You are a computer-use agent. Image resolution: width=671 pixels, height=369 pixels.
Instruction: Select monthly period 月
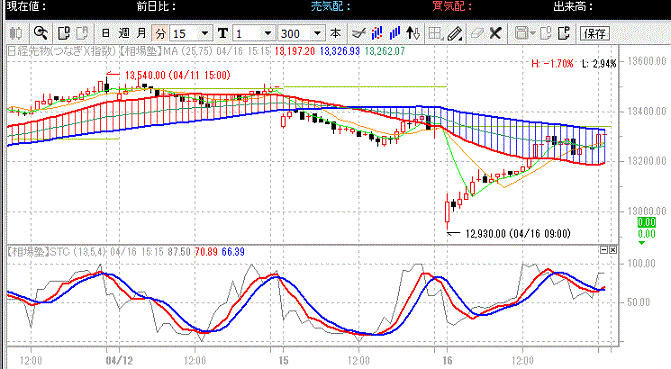[142, 33]
